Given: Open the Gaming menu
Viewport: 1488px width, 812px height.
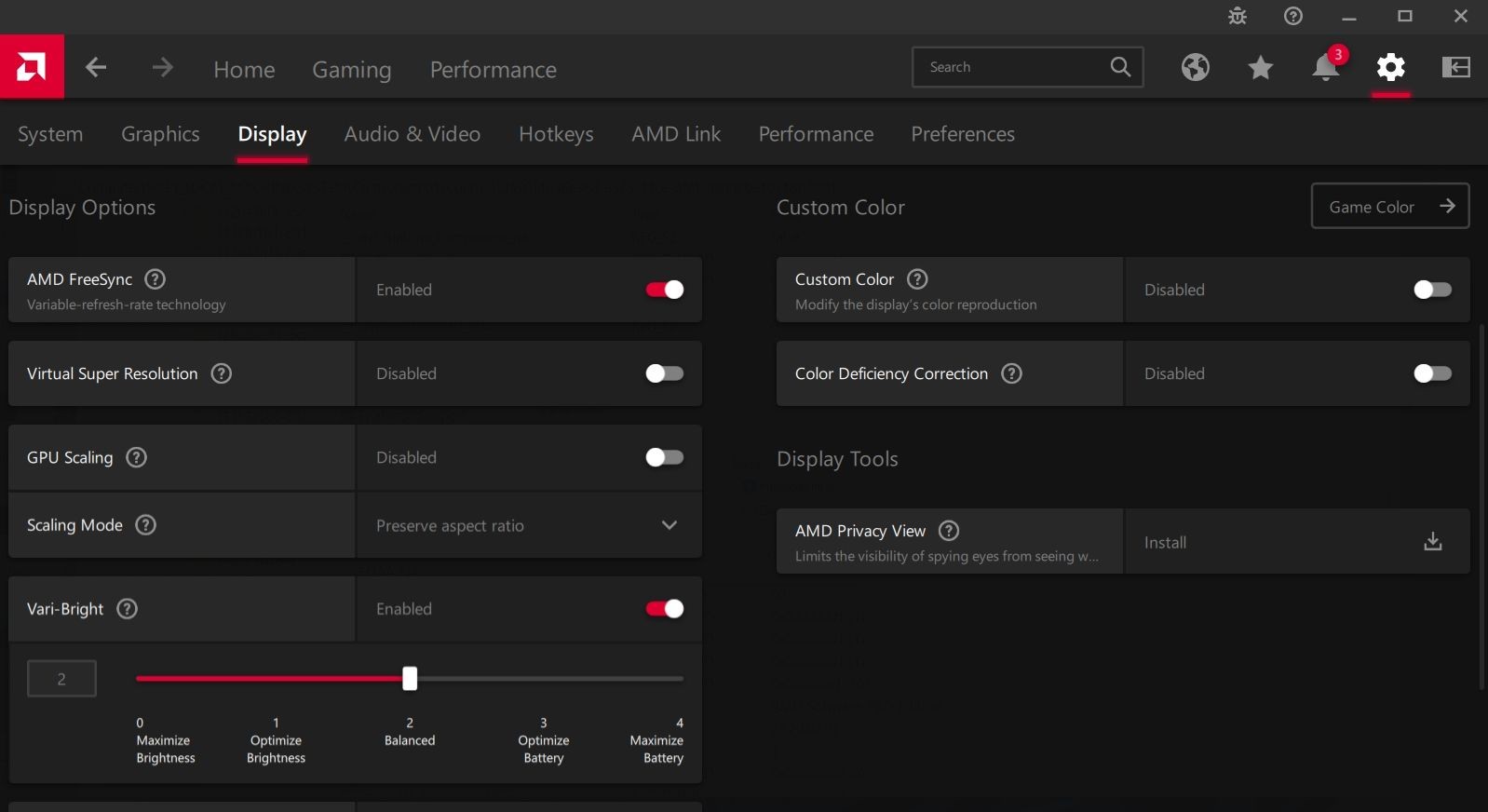Looking at the screenshot, I should [352, 70].
